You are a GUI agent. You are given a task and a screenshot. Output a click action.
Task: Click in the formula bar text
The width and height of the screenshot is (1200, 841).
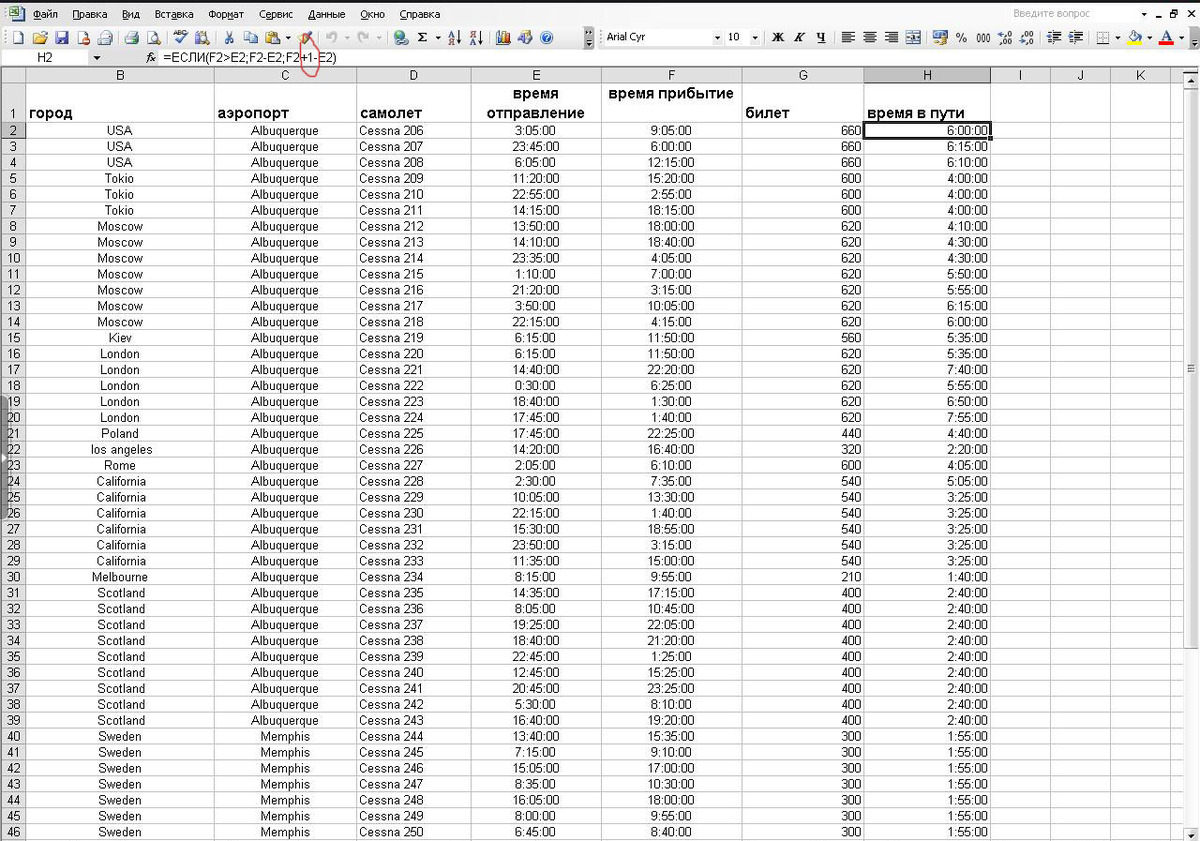250,58
